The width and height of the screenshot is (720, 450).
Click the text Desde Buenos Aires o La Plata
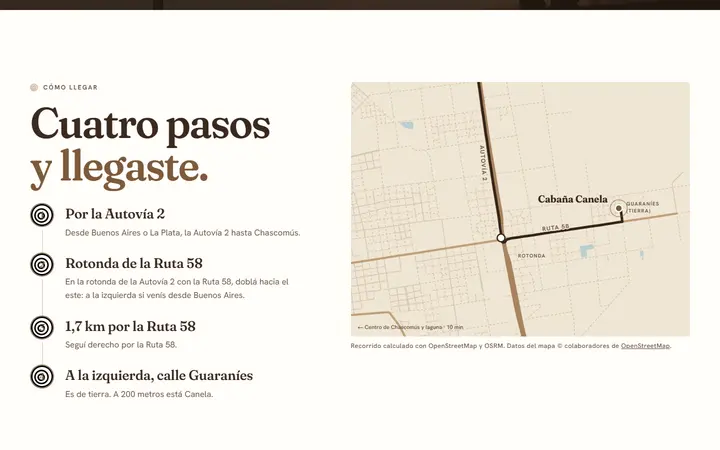[x=182, y=233]
